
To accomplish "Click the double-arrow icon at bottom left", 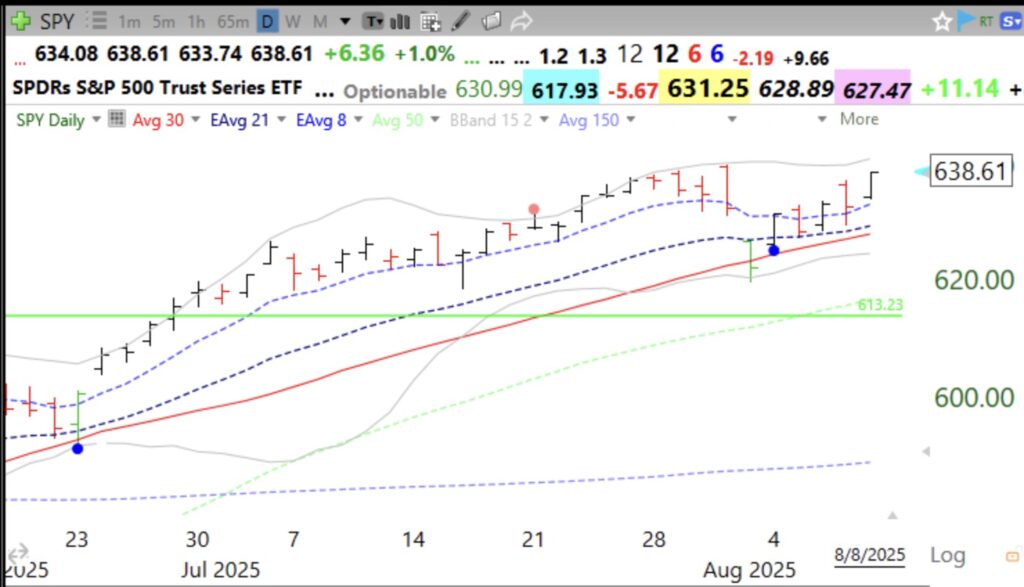I will [x=18, y=553].
